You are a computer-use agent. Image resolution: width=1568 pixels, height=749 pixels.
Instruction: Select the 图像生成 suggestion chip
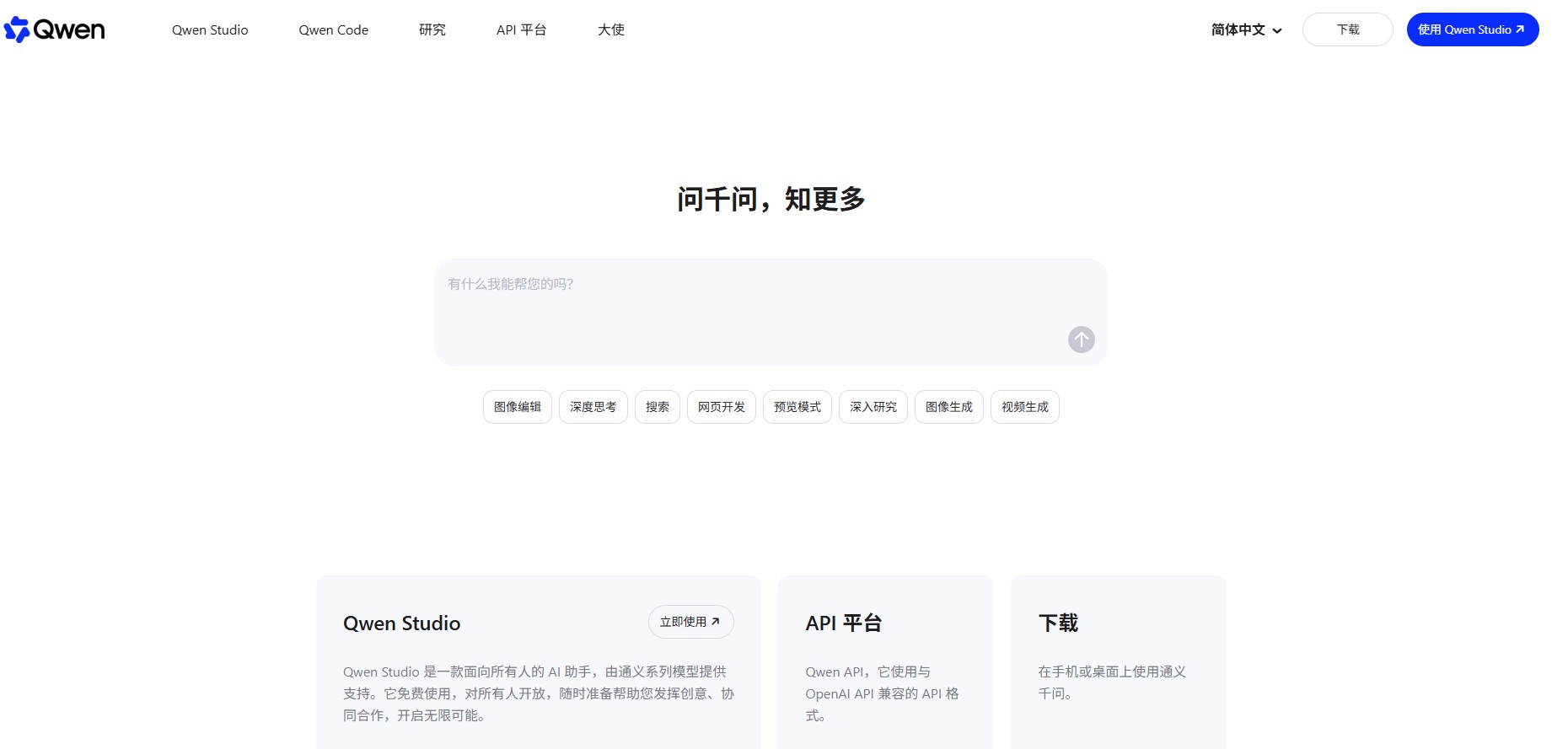pos(949,407)
